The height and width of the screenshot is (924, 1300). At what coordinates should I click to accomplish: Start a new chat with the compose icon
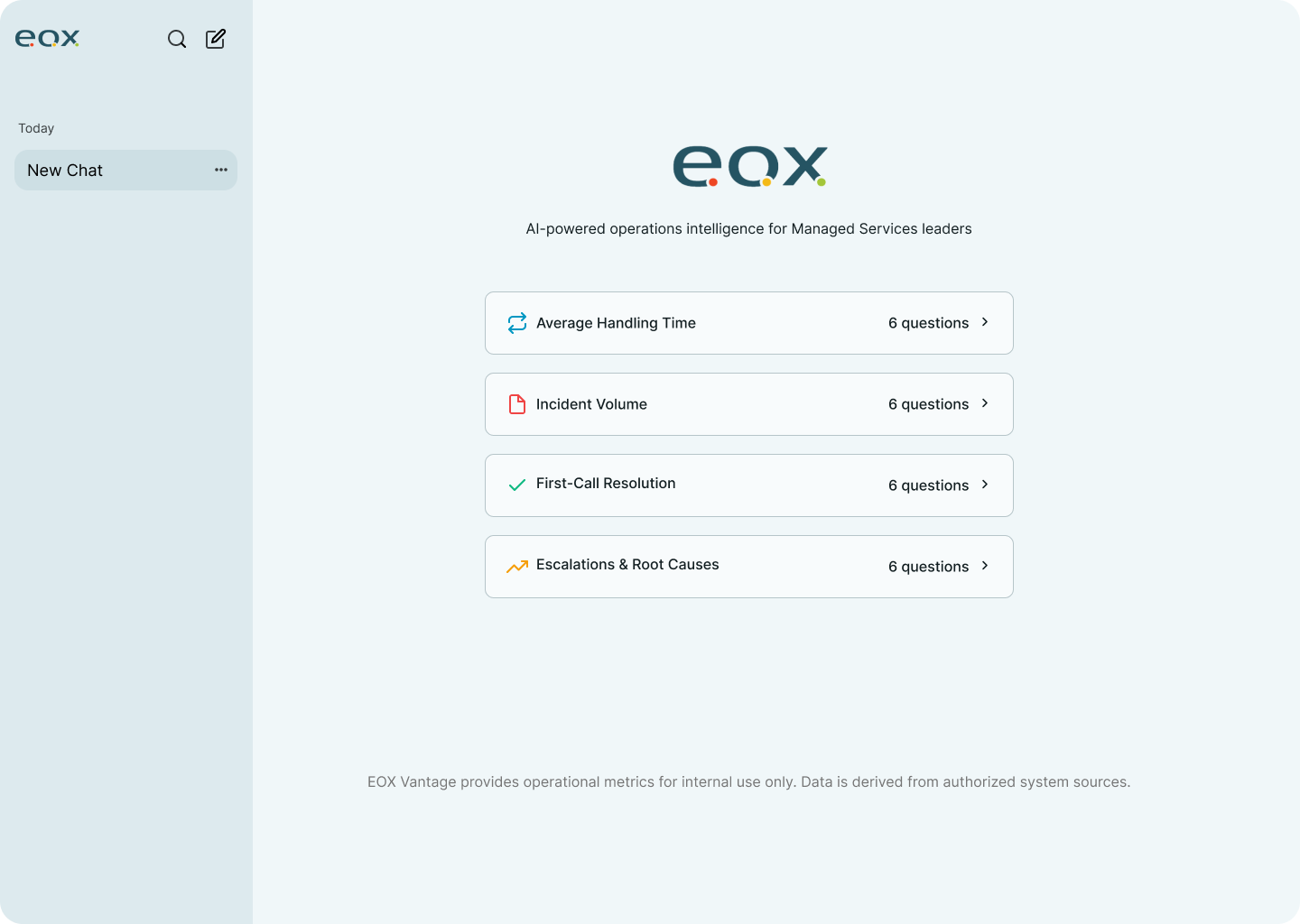tap(216, 39)
